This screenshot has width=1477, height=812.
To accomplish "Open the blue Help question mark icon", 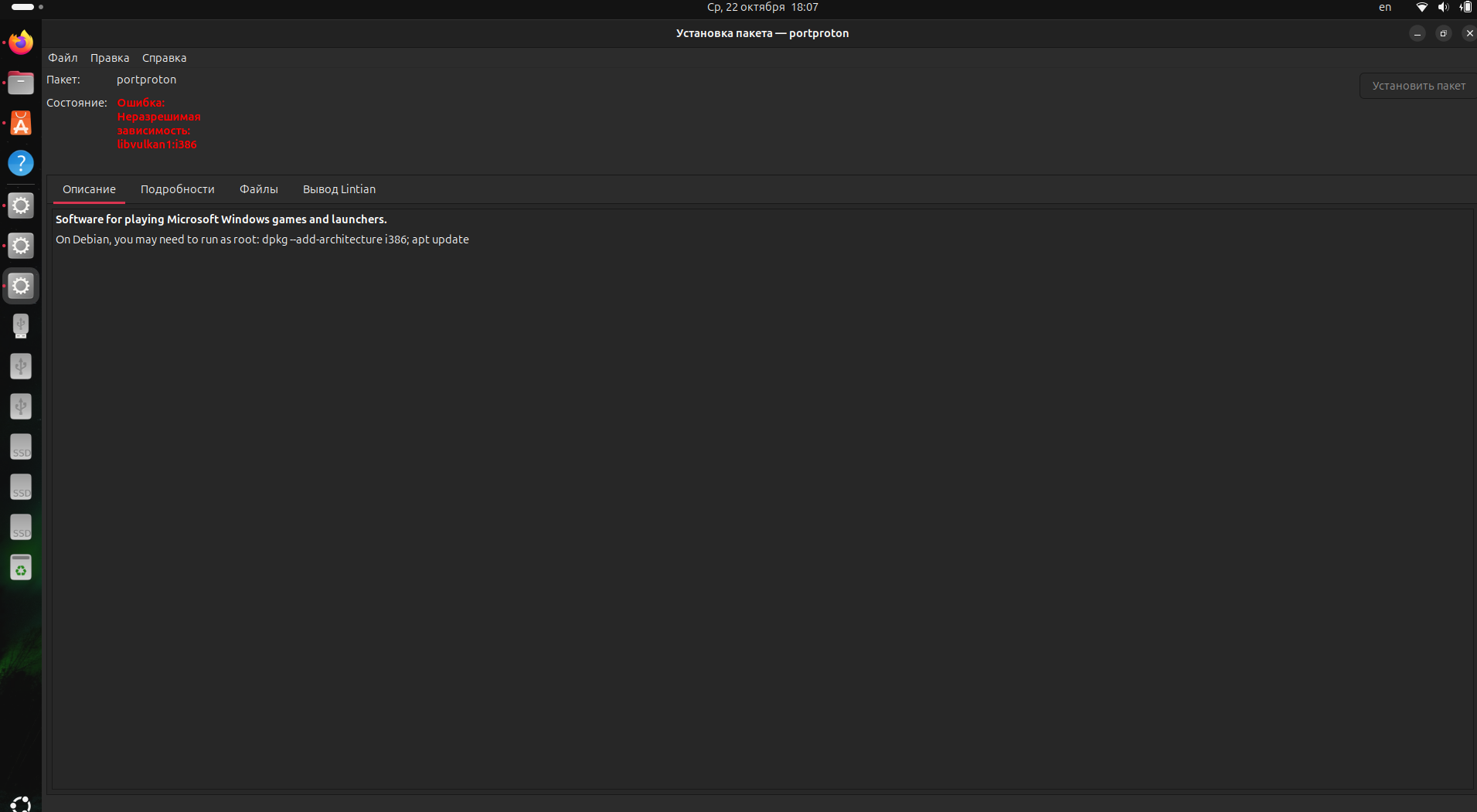I will click(x=21, y=163).
